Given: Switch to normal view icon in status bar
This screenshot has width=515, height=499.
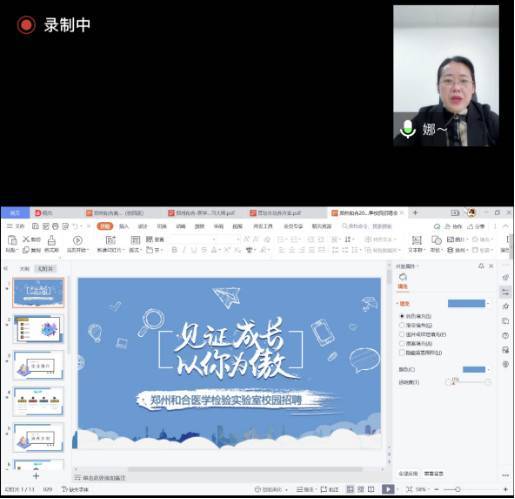Looking at the screenshot, I should click(x=350, y=489).
